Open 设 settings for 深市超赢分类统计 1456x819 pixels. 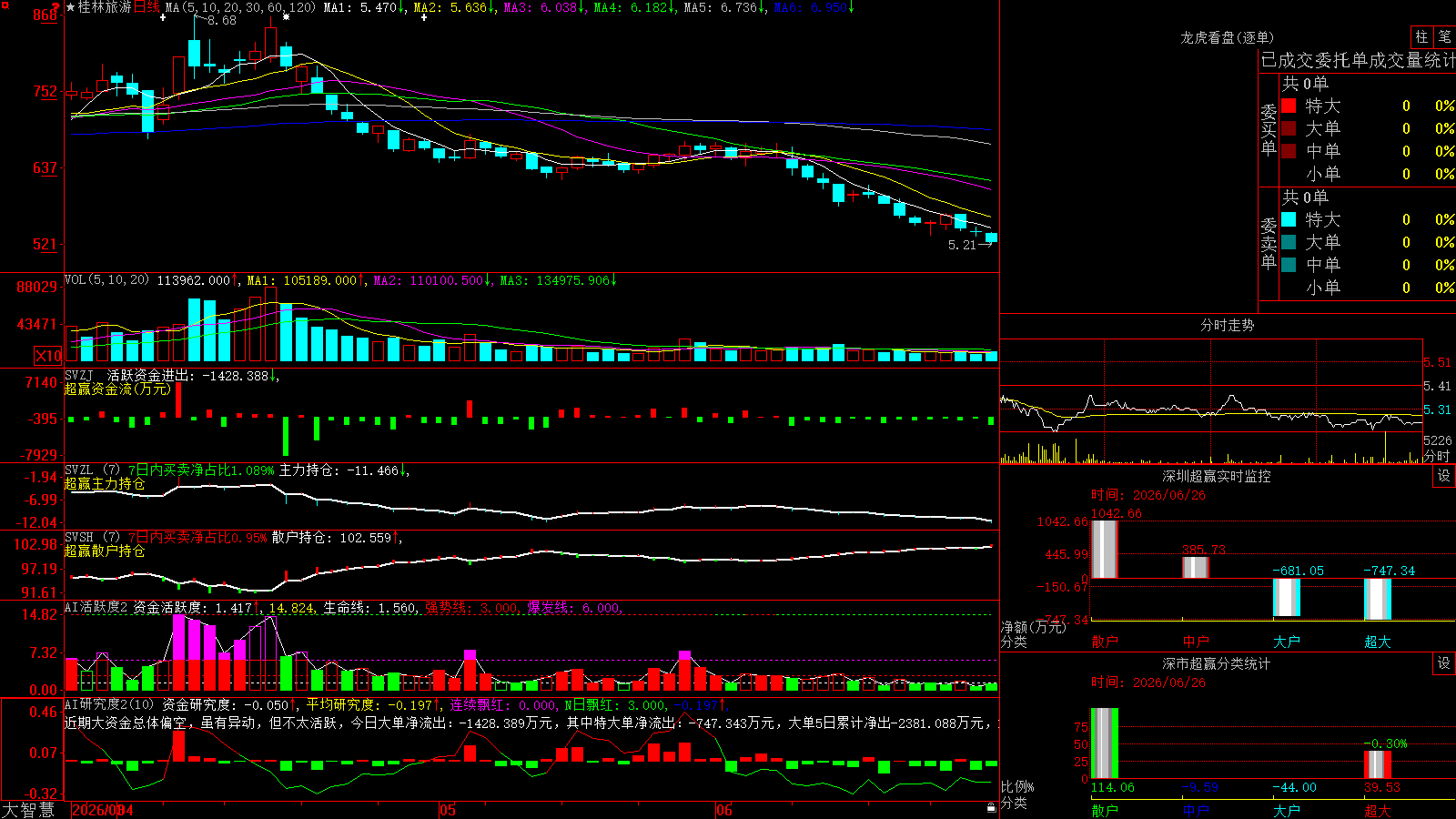[1444, 663]
